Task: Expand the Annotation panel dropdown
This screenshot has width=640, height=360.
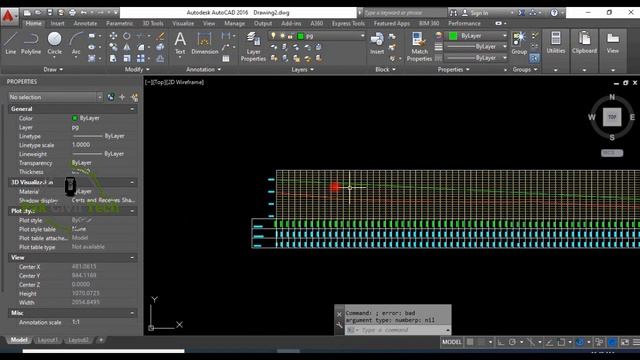Action: [x=203, y=69]
